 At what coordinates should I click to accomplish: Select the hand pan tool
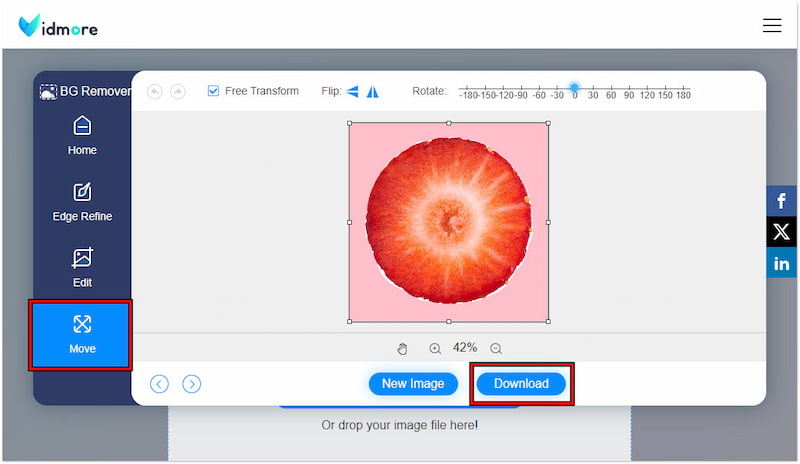pos(403,348)
